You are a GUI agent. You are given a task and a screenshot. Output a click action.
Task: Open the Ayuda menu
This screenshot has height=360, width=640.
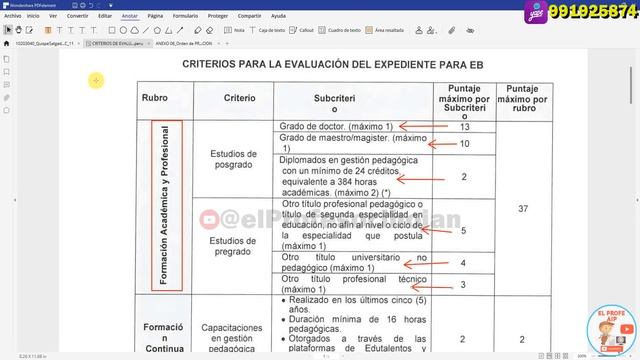point(278,16)
